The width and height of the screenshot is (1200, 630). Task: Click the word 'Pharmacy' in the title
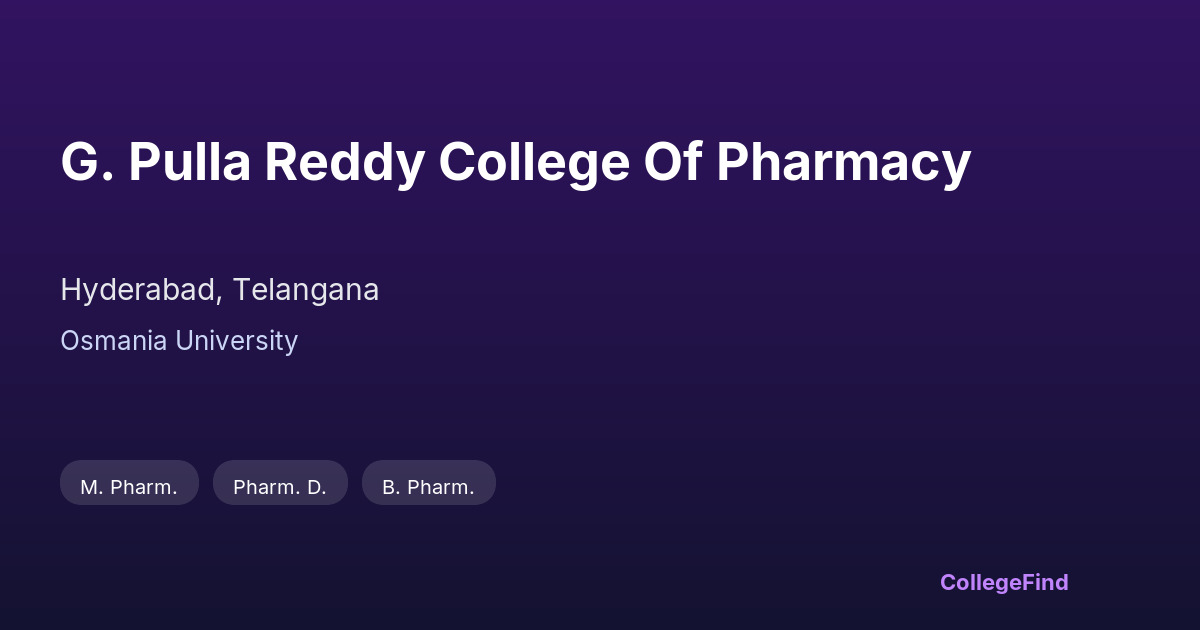point(843,162)
